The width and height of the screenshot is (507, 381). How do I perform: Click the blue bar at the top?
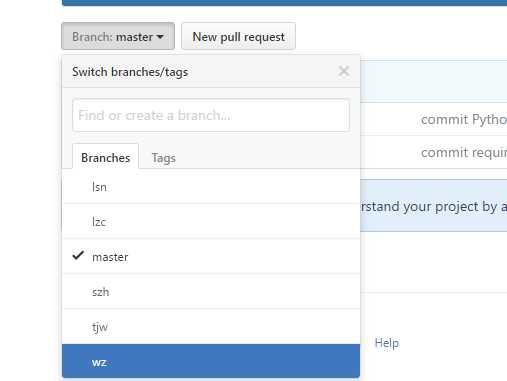click(x=284, y=3)
